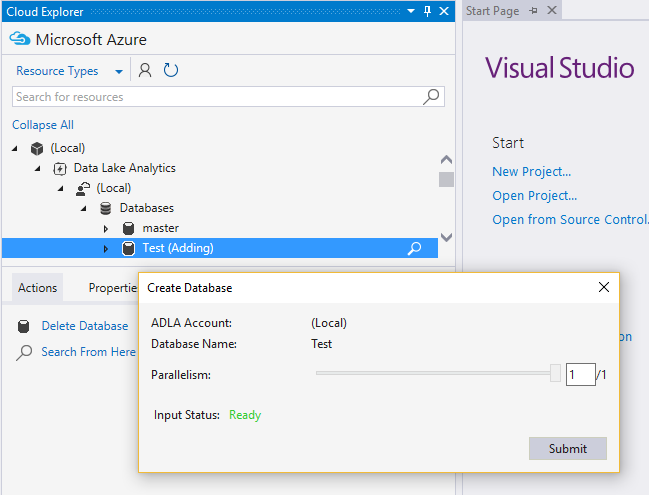Viewport: 649px width, 495px height.
Task: Click the Parallelism slider track
Action: (433, 373)
